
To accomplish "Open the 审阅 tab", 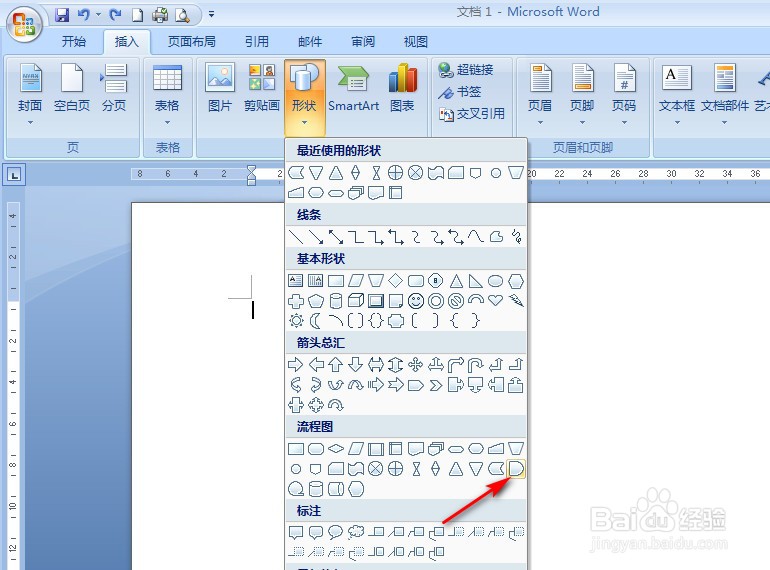I will pos(363,42).
